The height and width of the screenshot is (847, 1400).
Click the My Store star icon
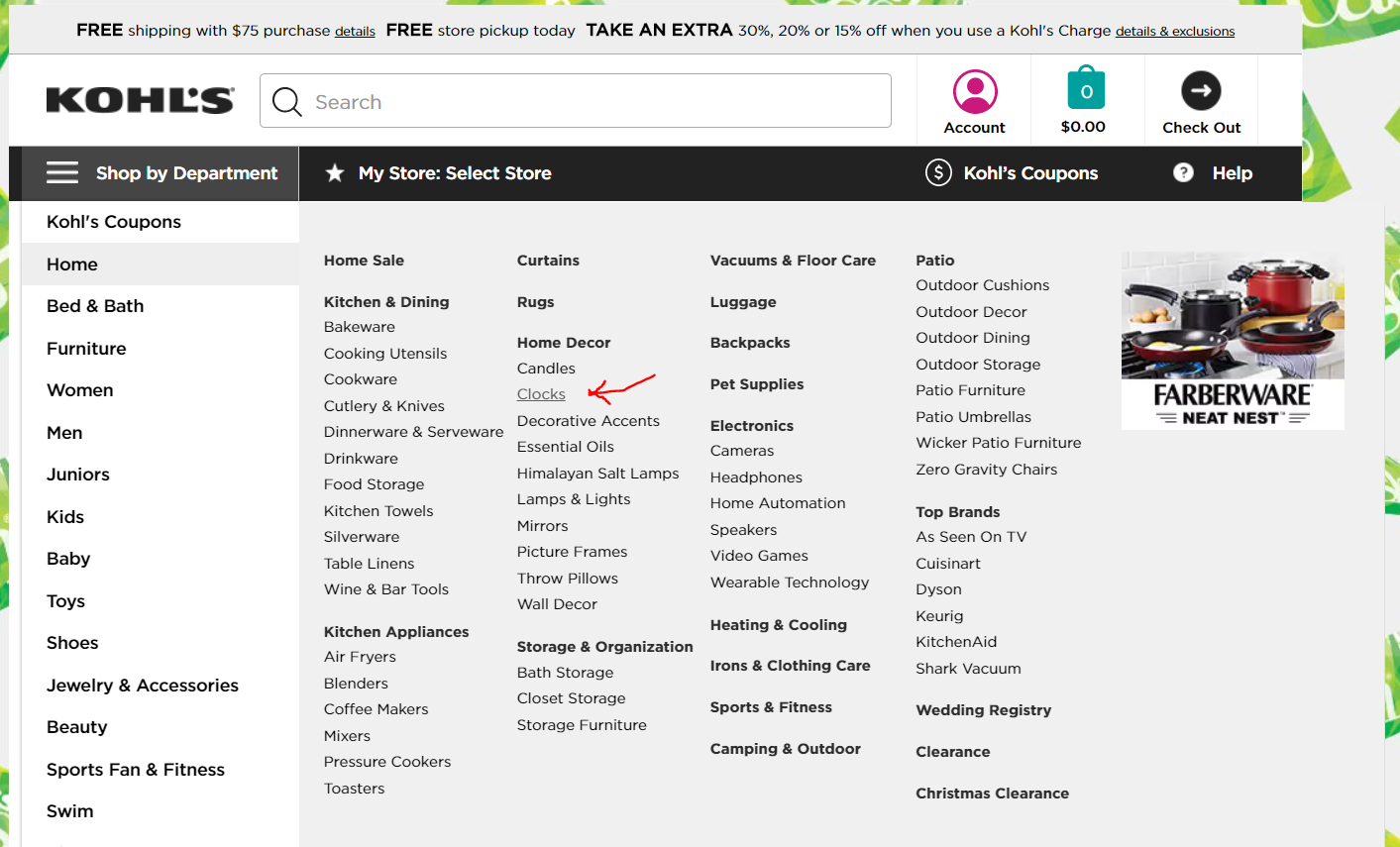[x=335, y=173]
